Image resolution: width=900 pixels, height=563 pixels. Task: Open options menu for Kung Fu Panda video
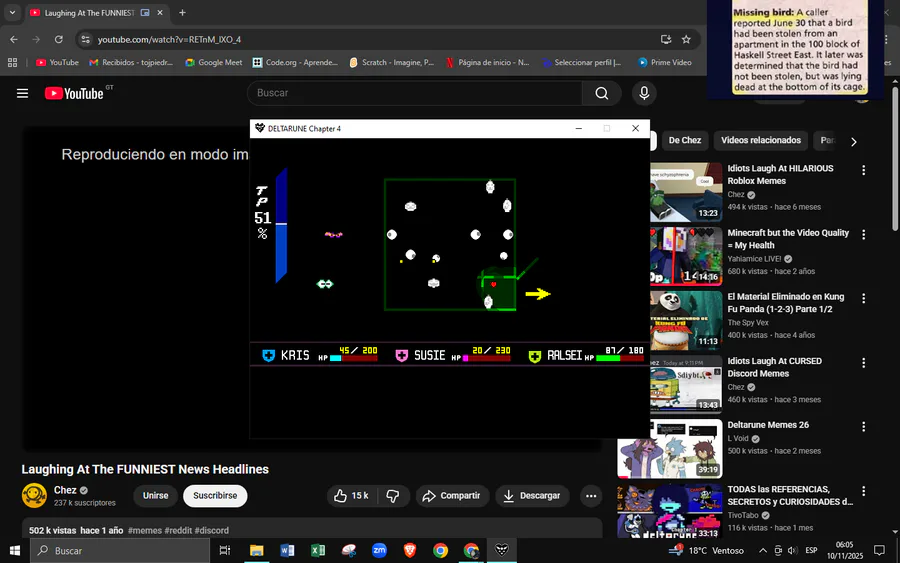coord(863,298)
